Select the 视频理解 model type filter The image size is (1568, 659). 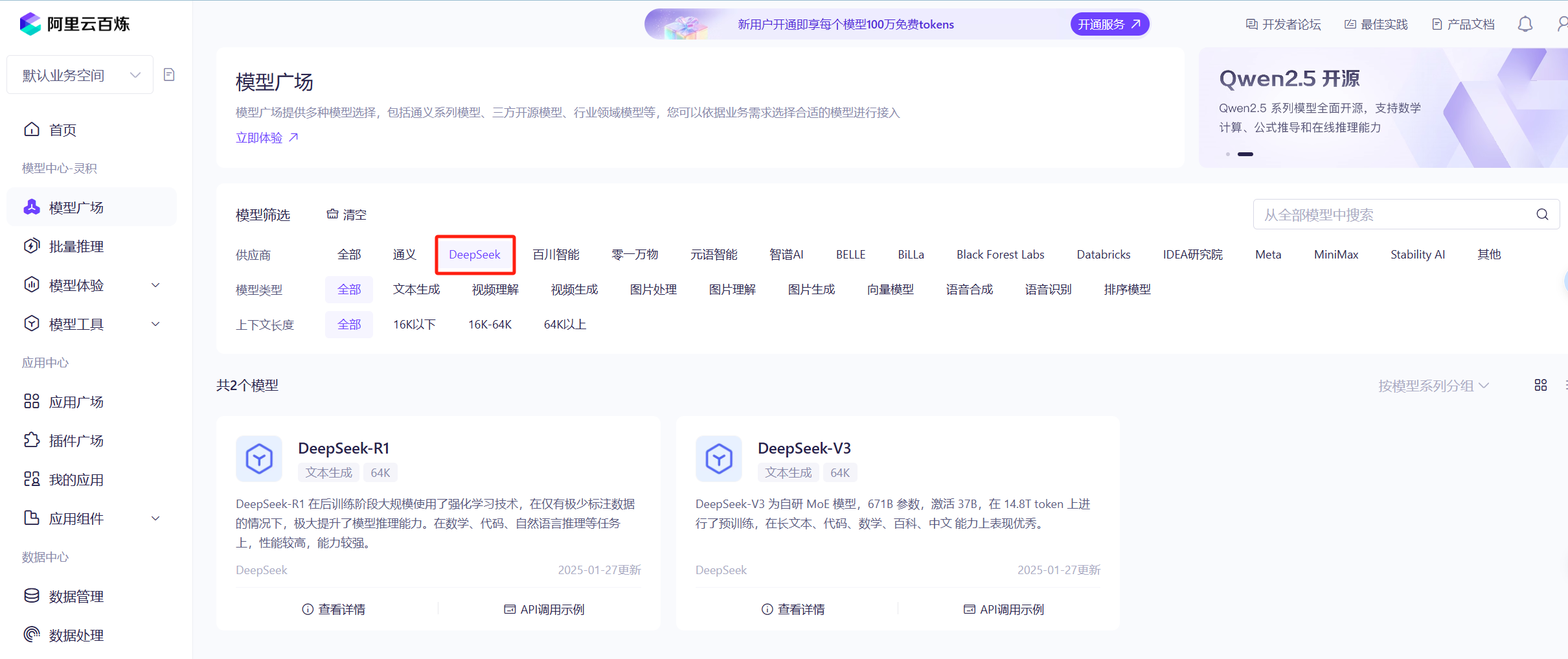[495, 290]
